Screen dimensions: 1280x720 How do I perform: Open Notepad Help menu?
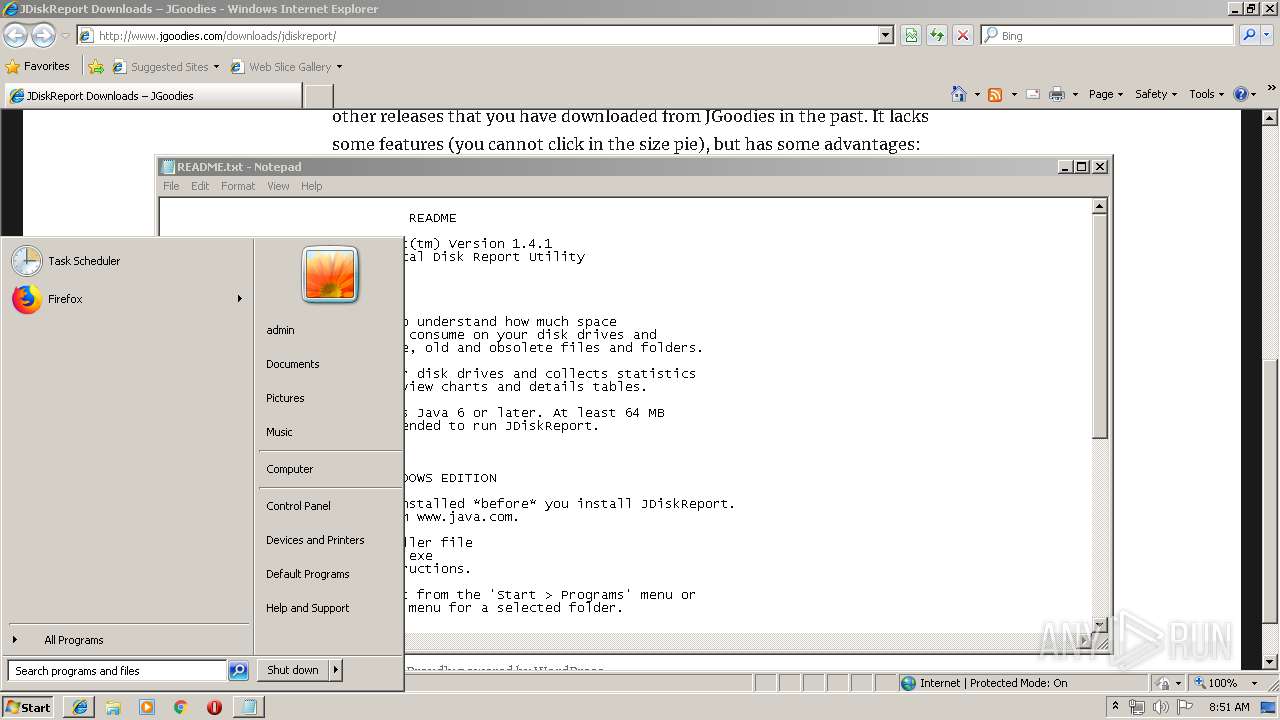point(312,186)
